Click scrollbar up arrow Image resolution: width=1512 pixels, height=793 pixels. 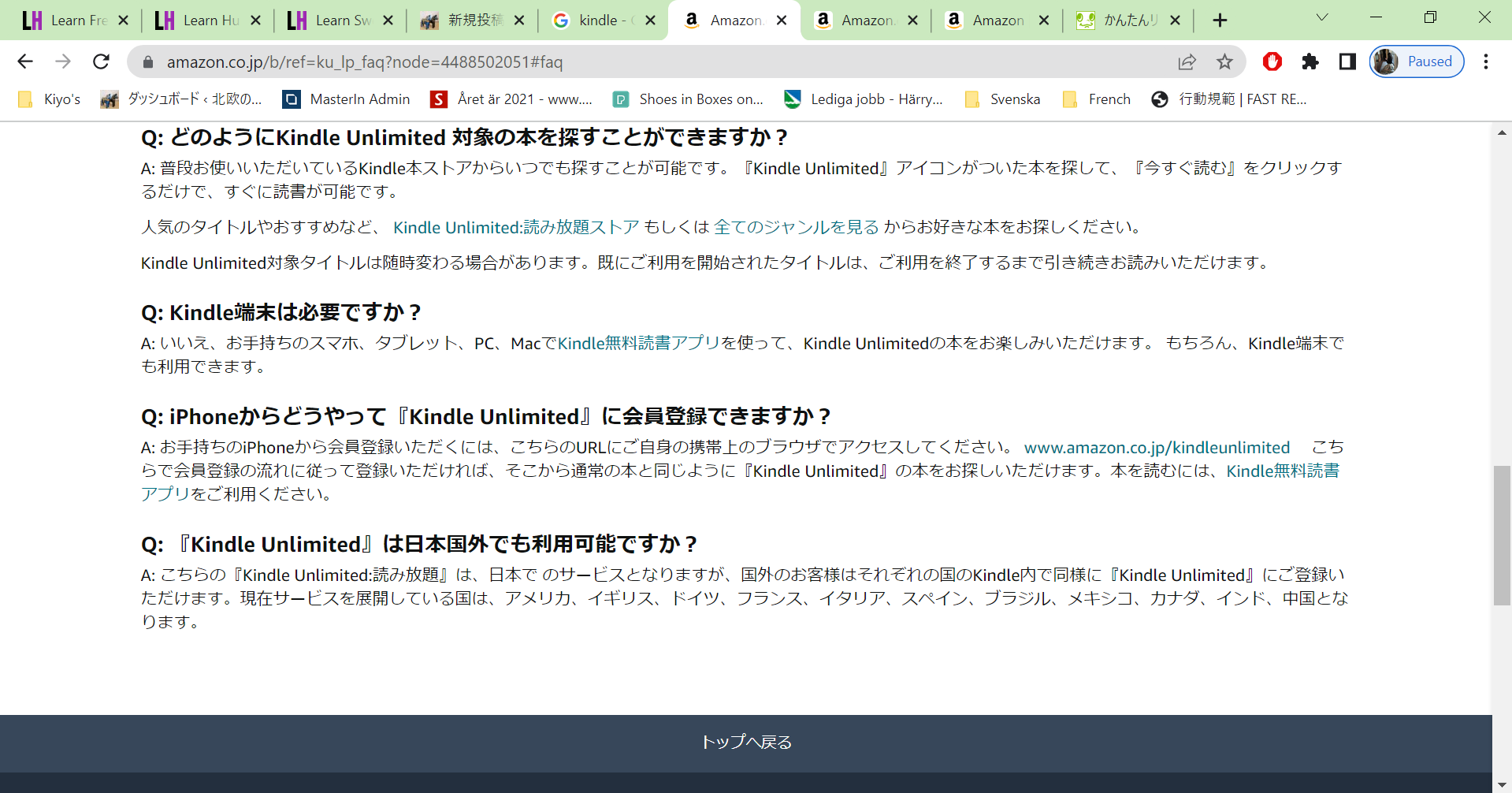click(1502, 132)
